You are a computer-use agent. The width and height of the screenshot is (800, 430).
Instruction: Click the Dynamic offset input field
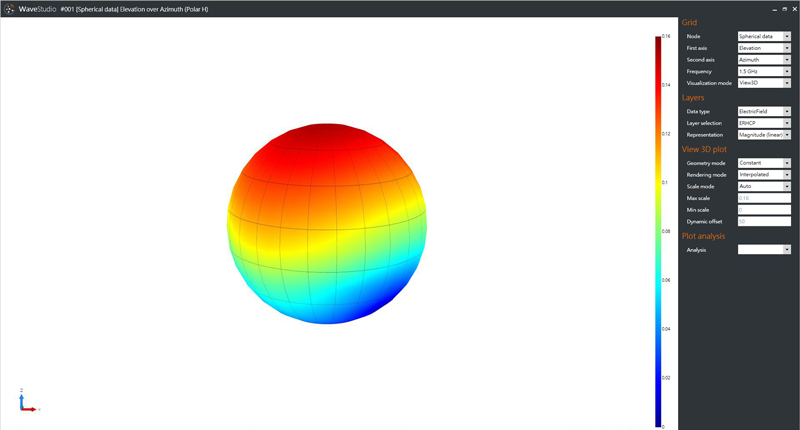(763, 221)
